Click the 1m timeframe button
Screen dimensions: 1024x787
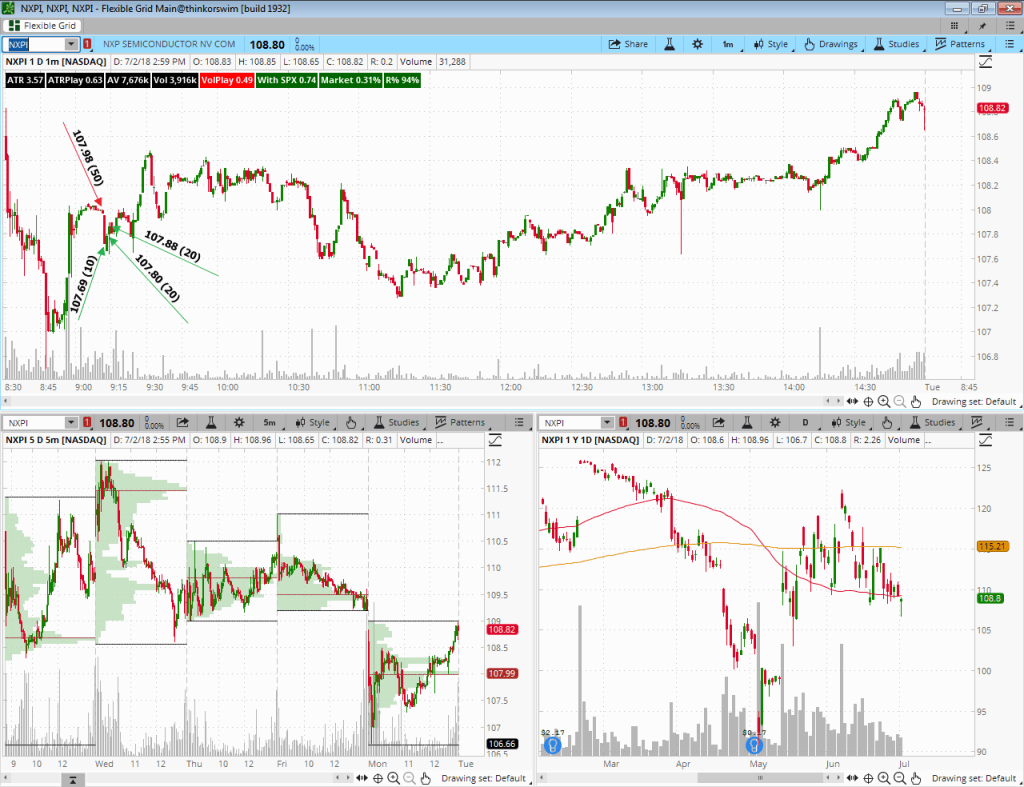(x=728, y=44)
